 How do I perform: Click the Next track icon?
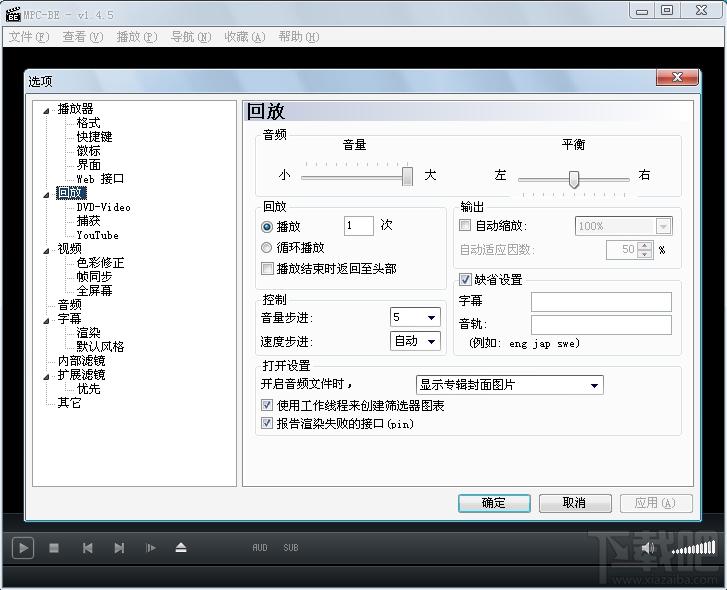(x=119, y=547)
